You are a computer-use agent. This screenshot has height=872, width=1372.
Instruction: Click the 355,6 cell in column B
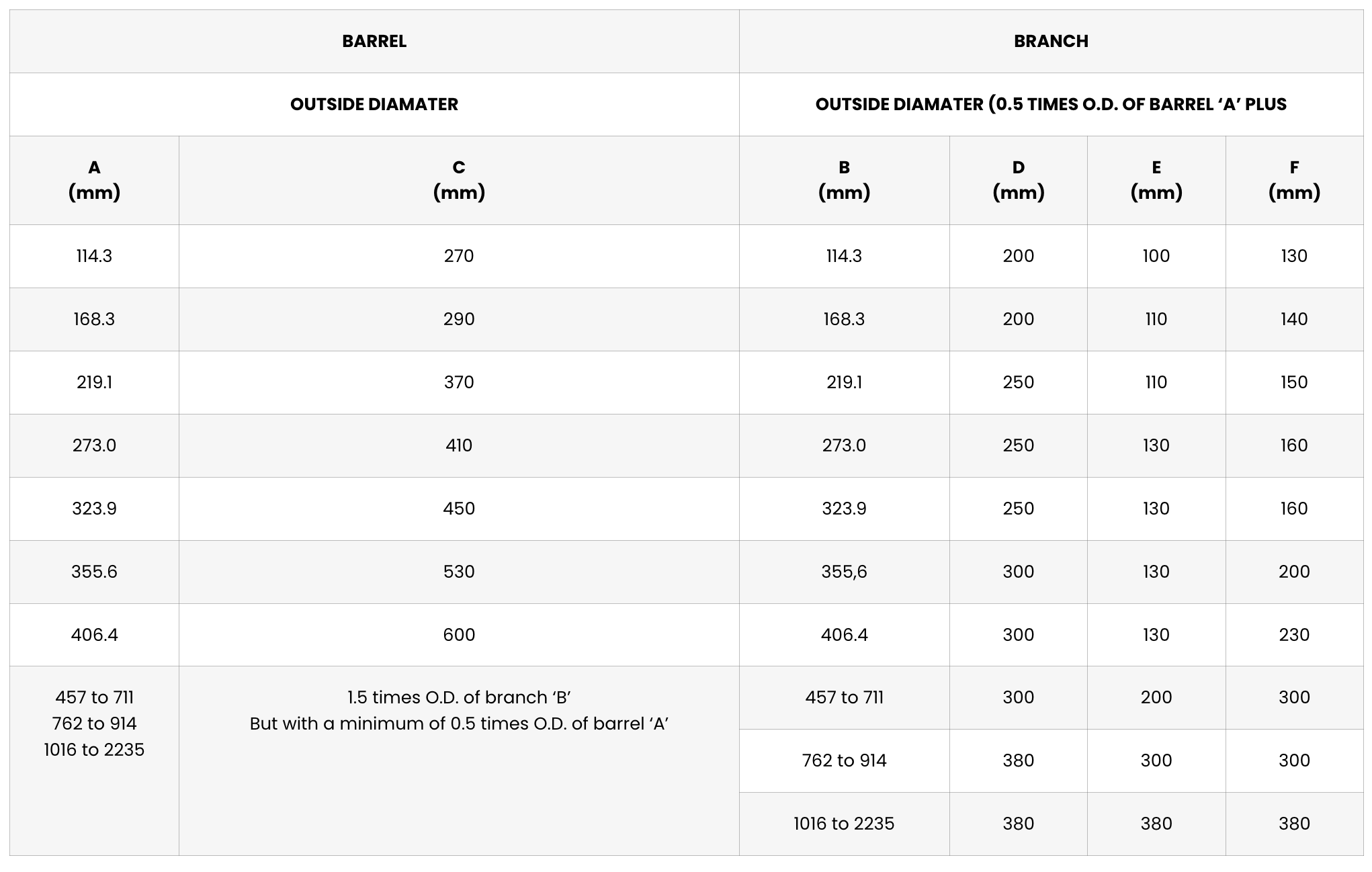(844, 572)
